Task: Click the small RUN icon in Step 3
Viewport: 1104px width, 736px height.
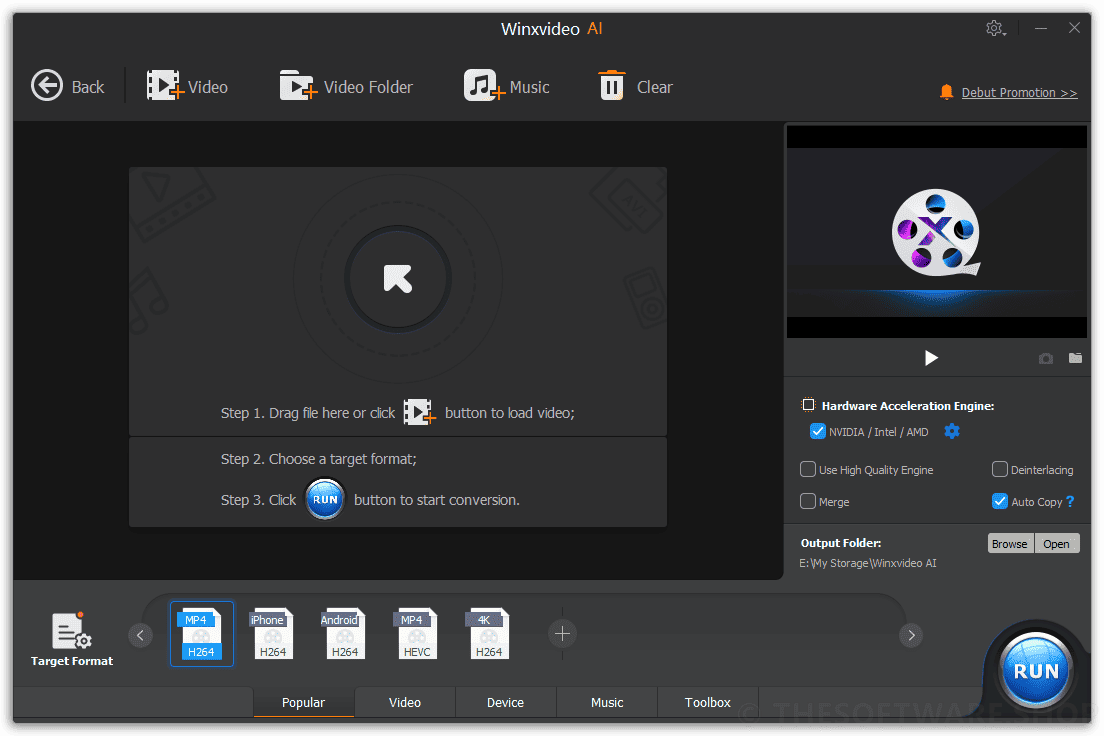Action: (325, 499)
